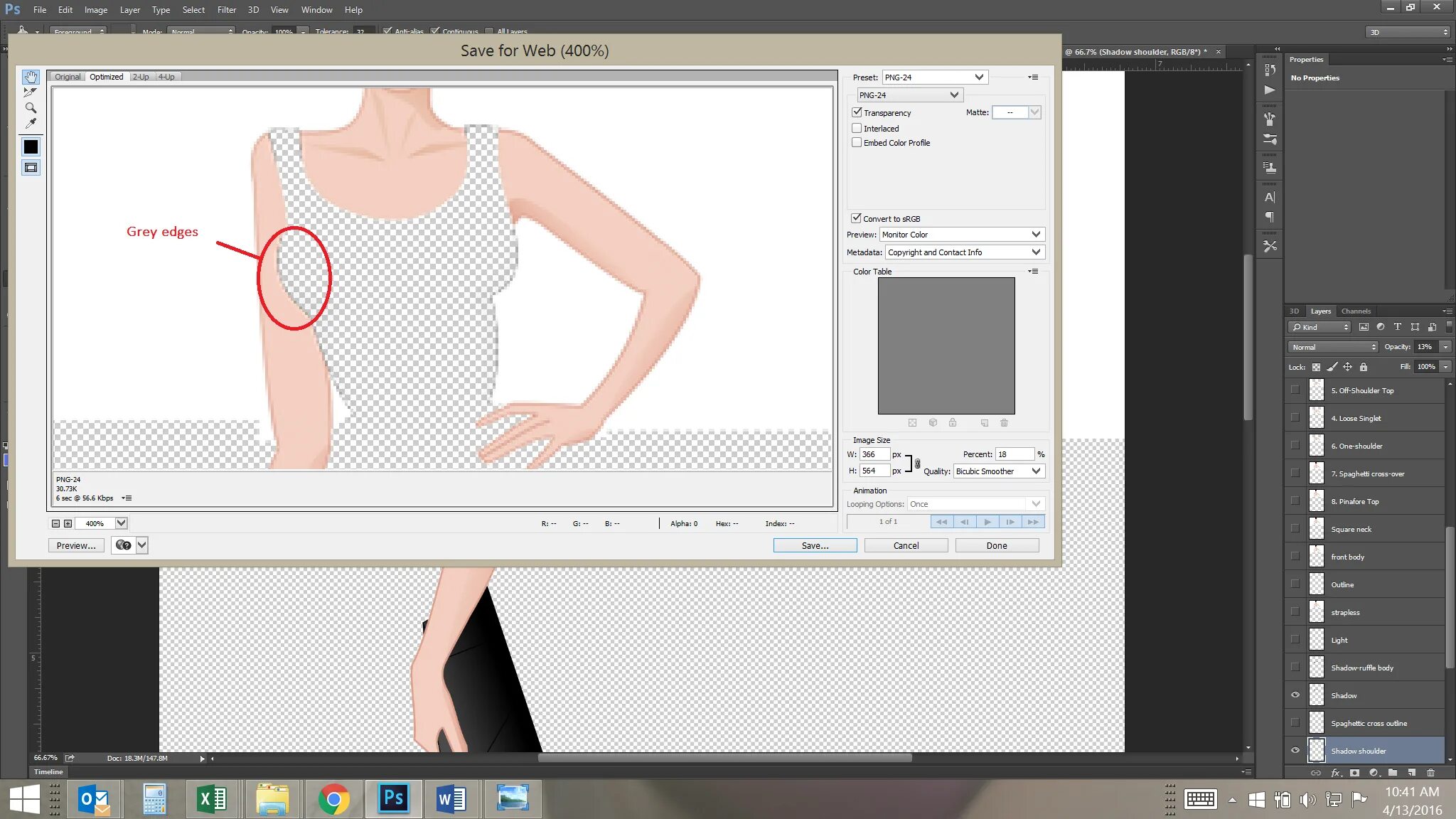The image size is (1456, 819).
Task: Click the Lock all icon in Layers
Action: [1363, 367]
